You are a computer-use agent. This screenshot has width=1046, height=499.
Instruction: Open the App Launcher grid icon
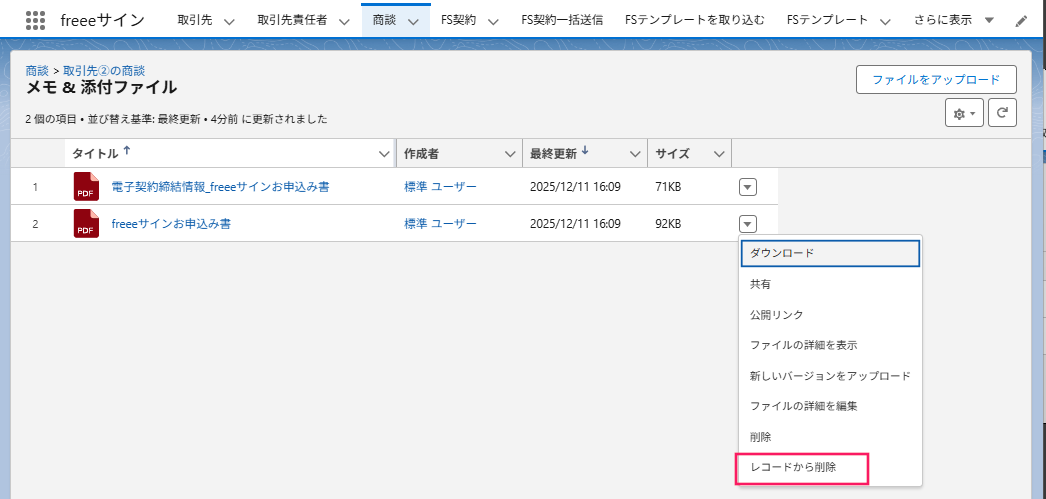(x=35, y=19)
